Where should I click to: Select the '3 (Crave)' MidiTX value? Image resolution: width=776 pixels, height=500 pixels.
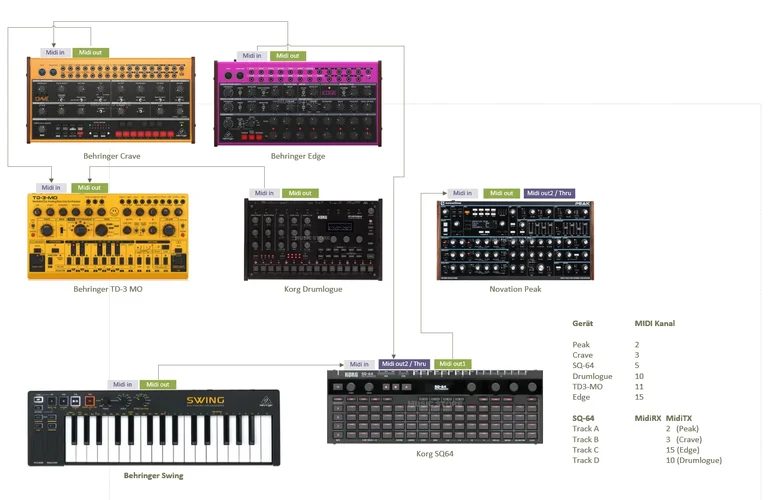[684, 440]
